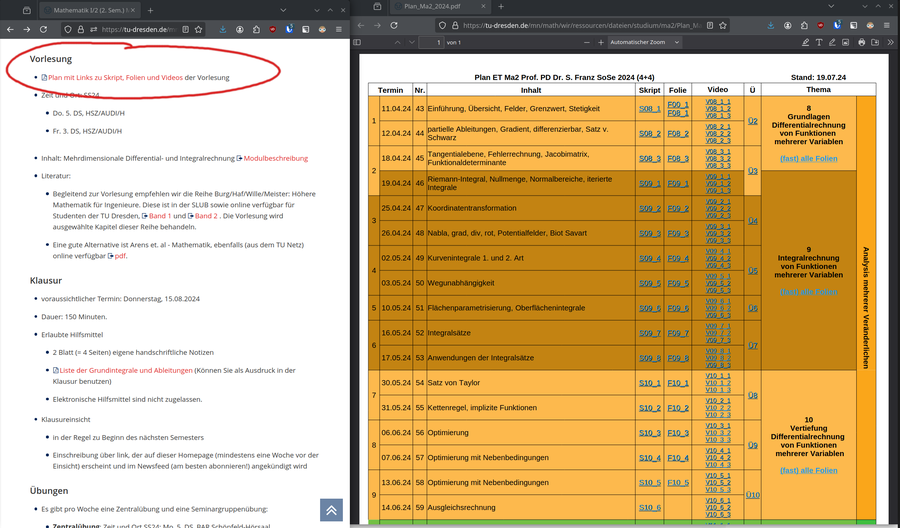The height and width of the screenshot is (528, 900).
Task: Open the Band 1 link
Action: (x=160, y=216)
